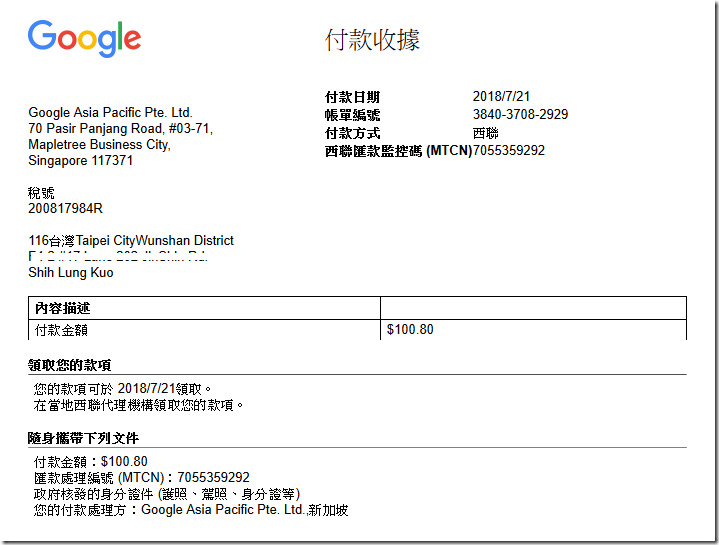Screen dimensions: 719x545
Task: Click the 稅號 label
Action: tap(41, 193)
